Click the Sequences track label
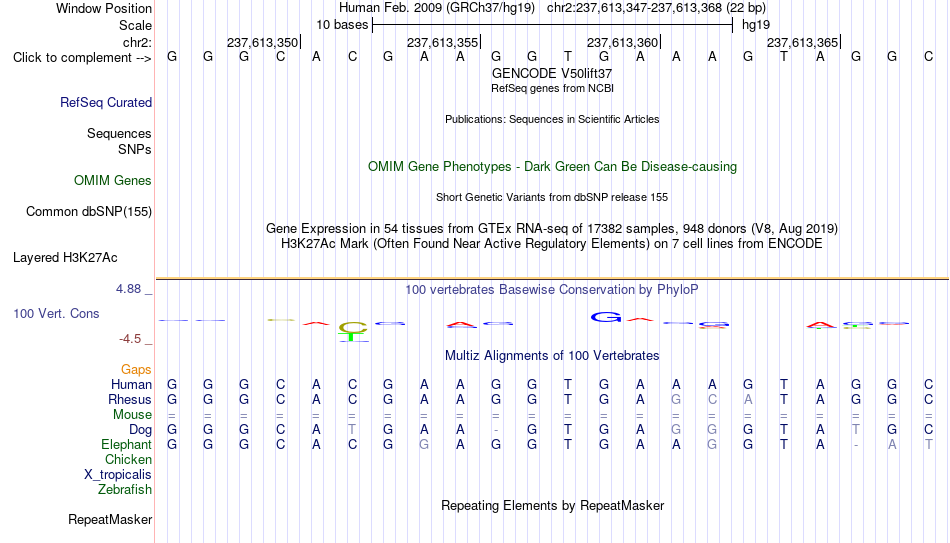 tap(119, 133)
